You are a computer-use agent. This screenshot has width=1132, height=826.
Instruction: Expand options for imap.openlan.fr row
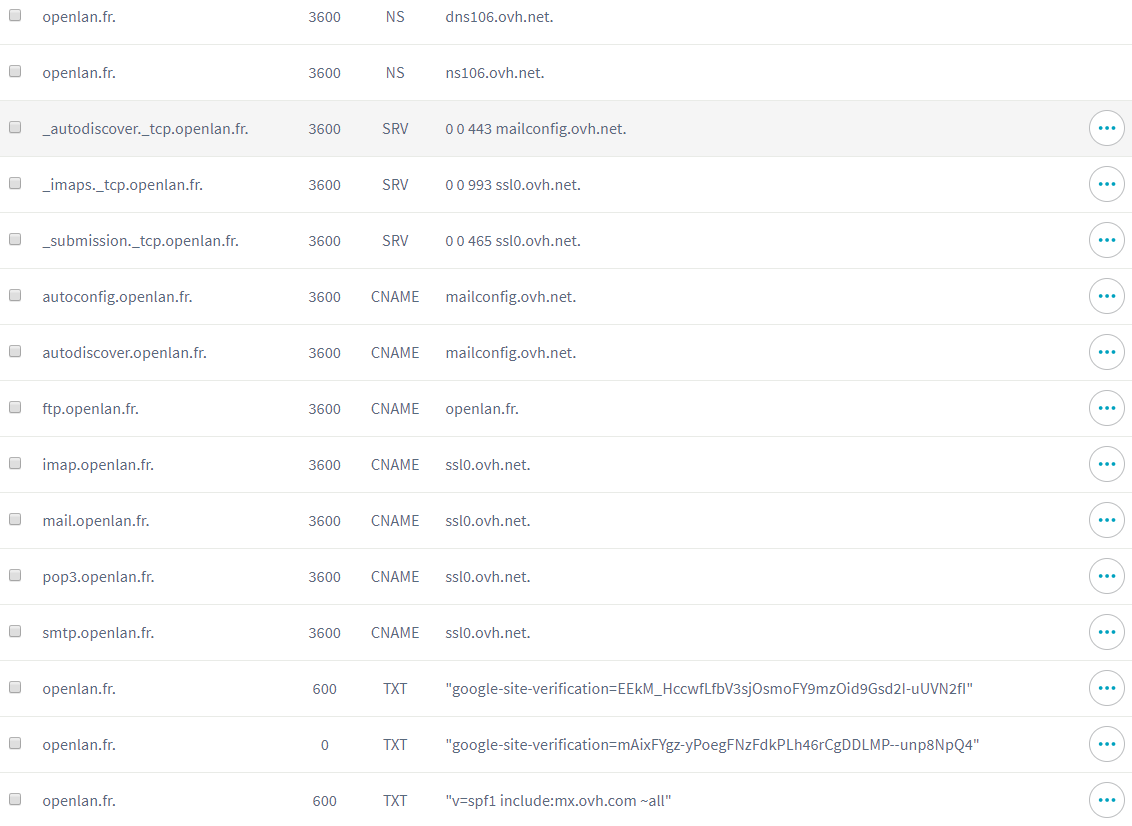click(1106, 465)
